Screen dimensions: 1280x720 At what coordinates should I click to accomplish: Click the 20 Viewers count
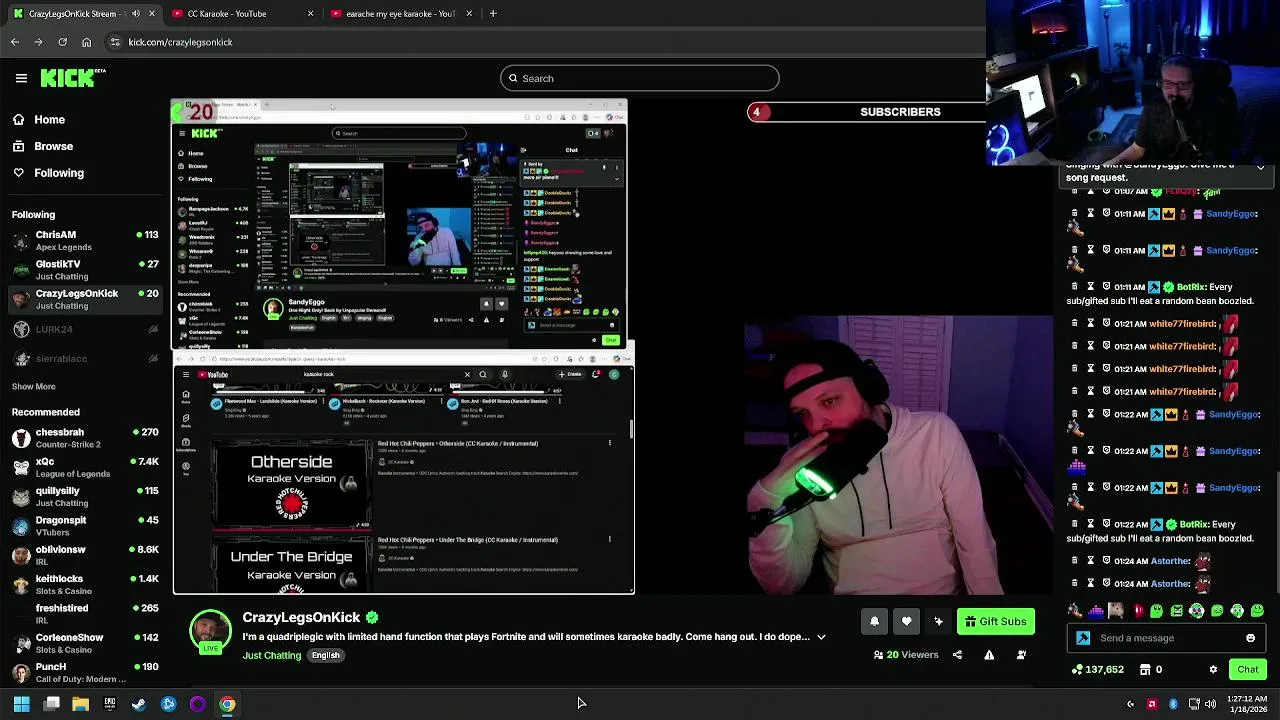coord(906,655)
